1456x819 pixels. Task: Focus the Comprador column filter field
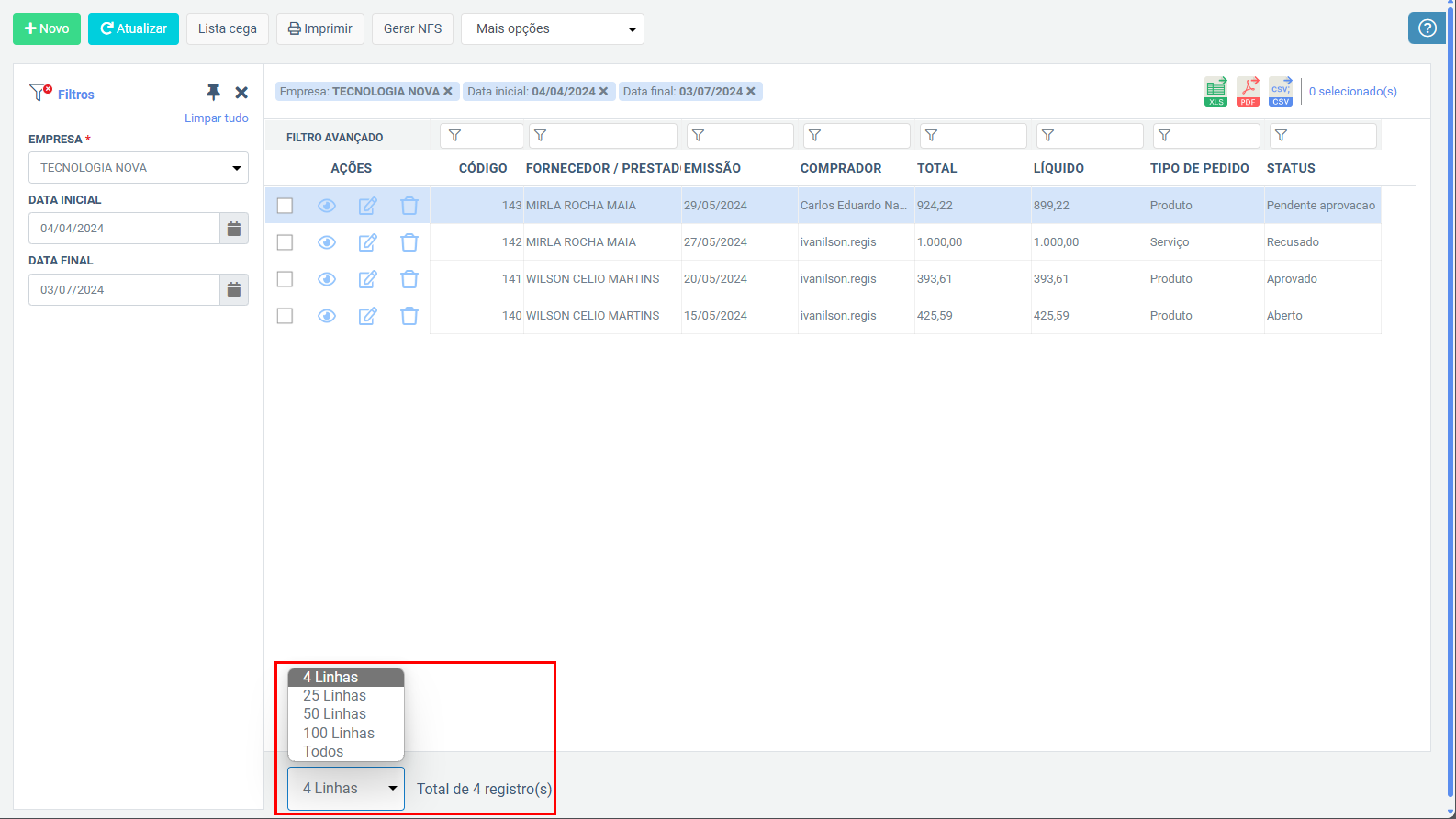[x=857, y=136]
